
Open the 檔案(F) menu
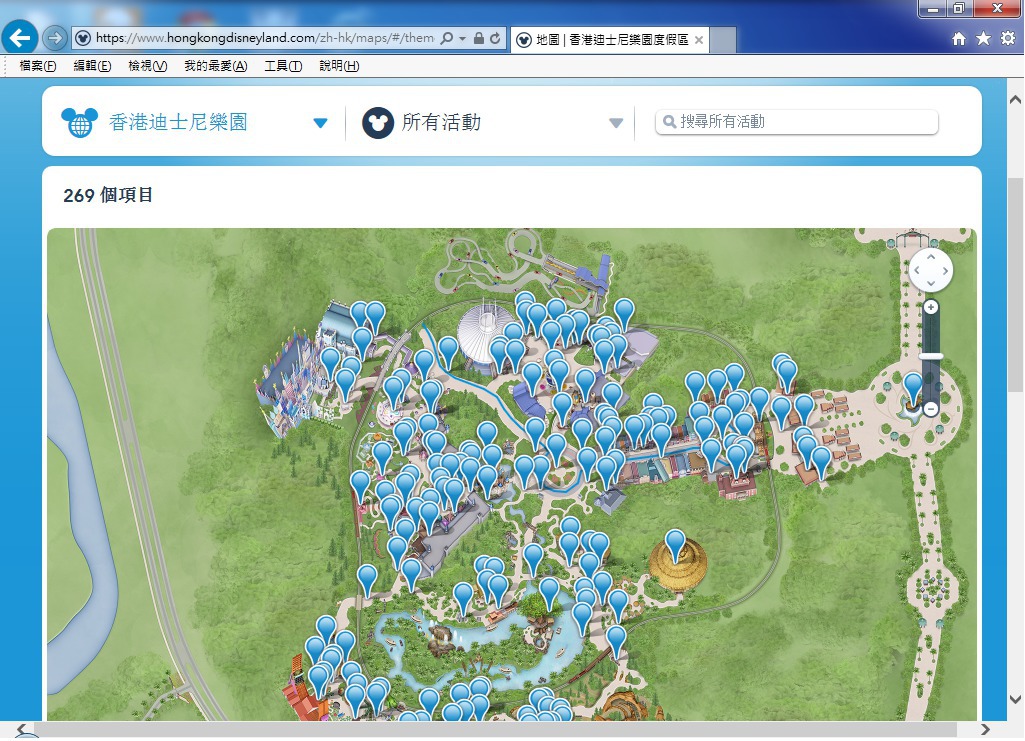tap(37, 66)
